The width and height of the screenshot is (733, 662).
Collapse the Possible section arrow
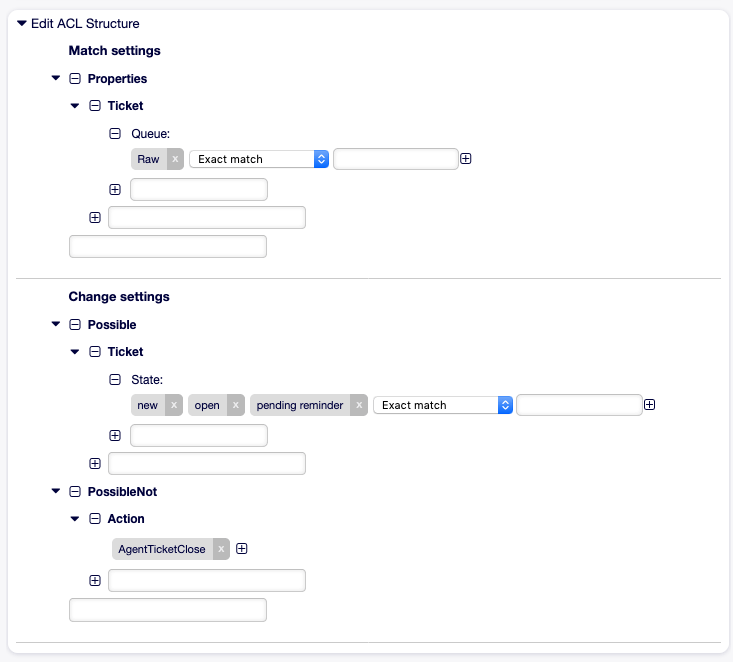55,325
